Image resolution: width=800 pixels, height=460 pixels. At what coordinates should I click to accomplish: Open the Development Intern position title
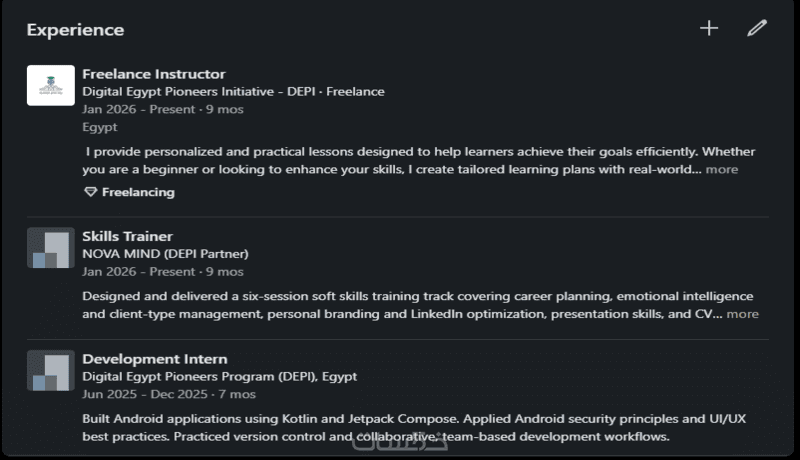tap(155, 359)
